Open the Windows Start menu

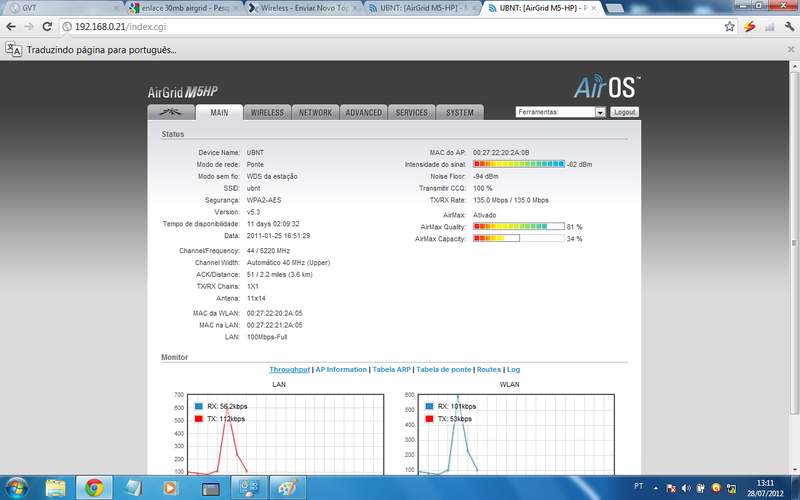[16, 488]
